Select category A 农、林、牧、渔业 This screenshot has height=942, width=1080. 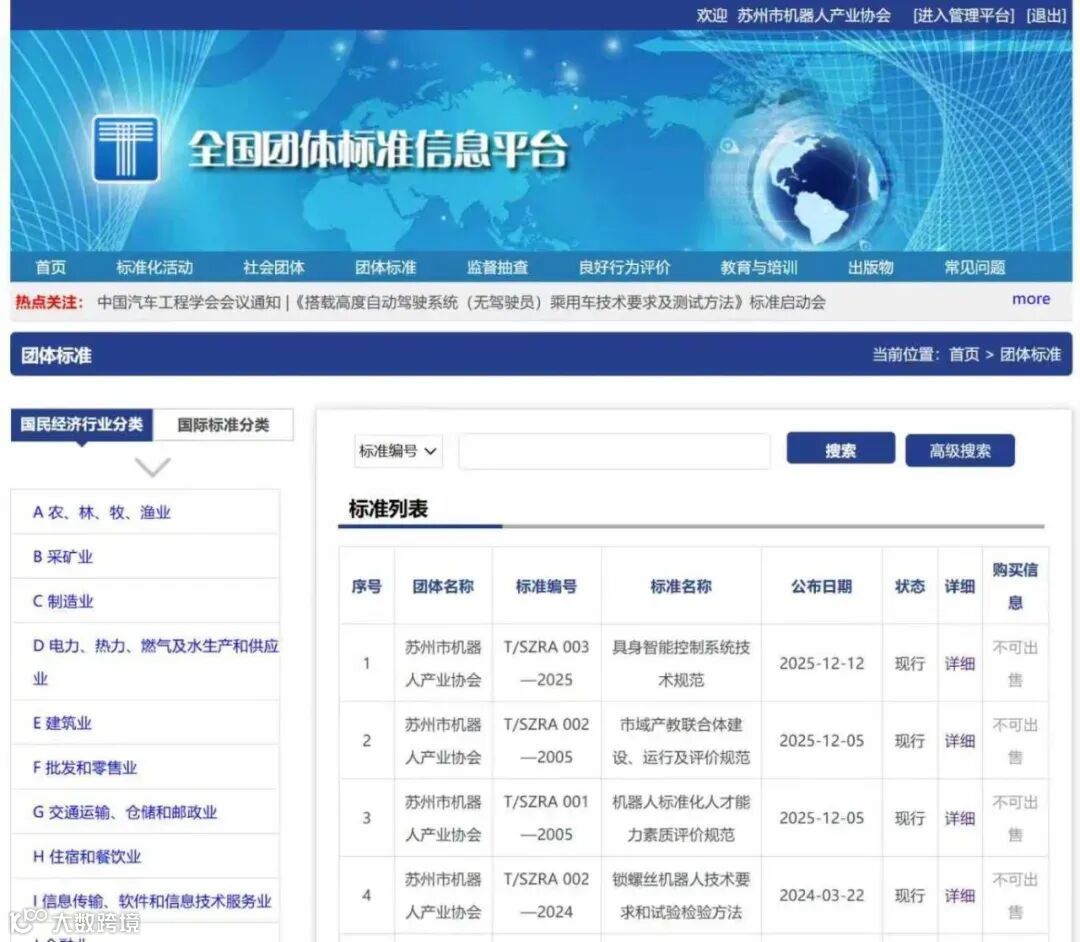(102, 512)
